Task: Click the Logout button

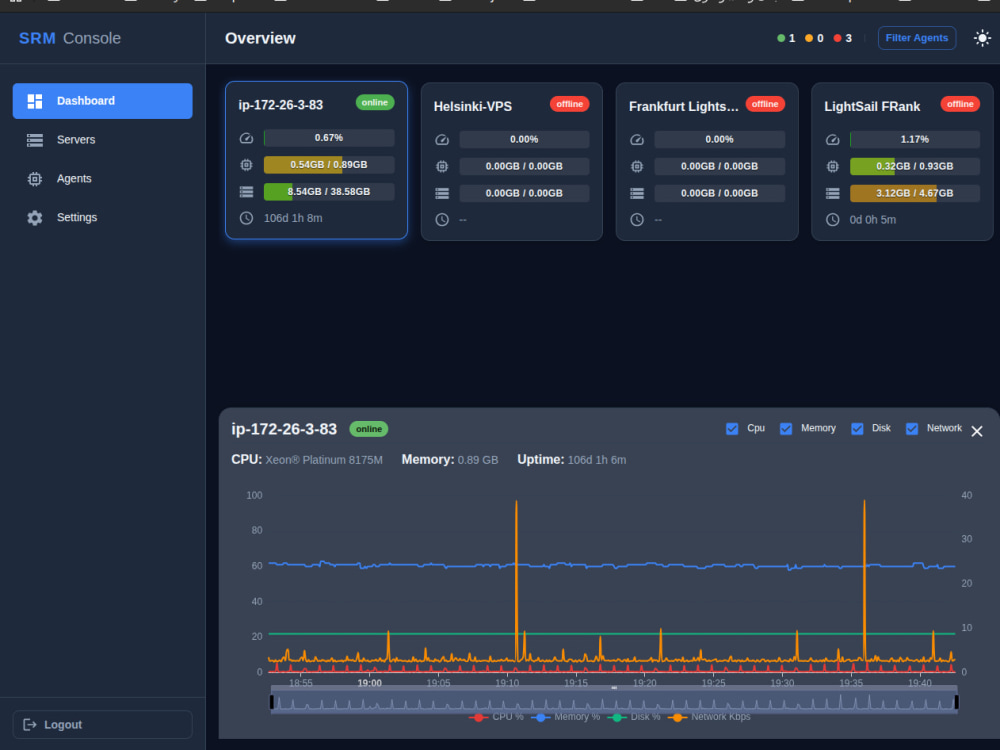Action: [x=102, y=724]
